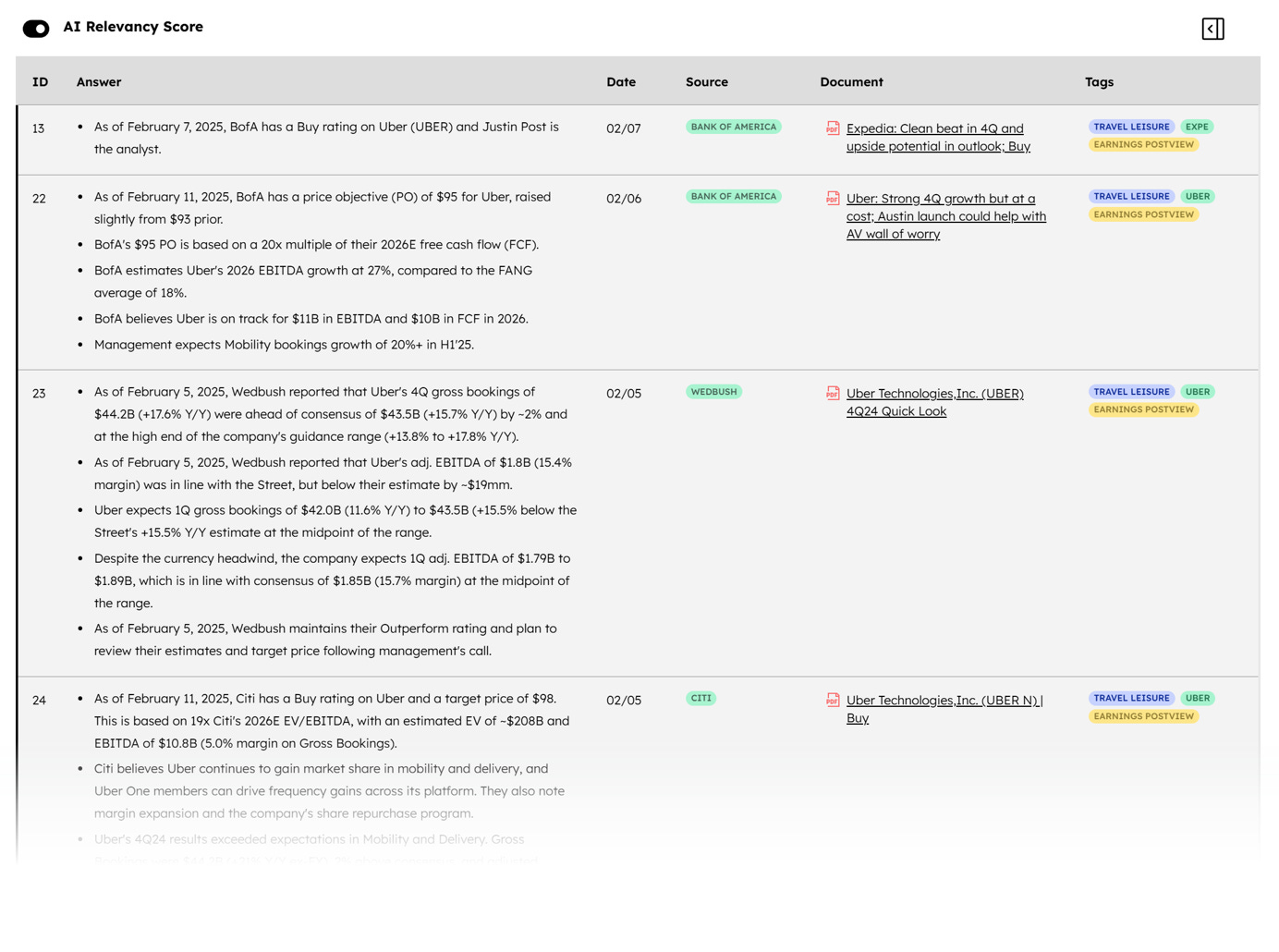The width and height of the screenshot is (1279, 952).
Task: Click the Citi source badge
Action: coord(701,698)
